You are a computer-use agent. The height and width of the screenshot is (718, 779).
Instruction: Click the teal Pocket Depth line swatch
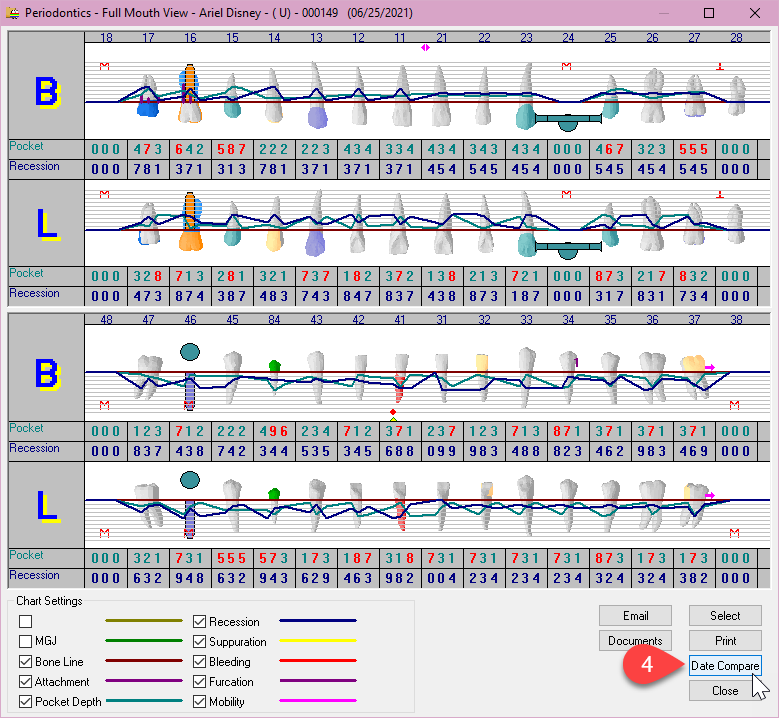pos(144,701)
